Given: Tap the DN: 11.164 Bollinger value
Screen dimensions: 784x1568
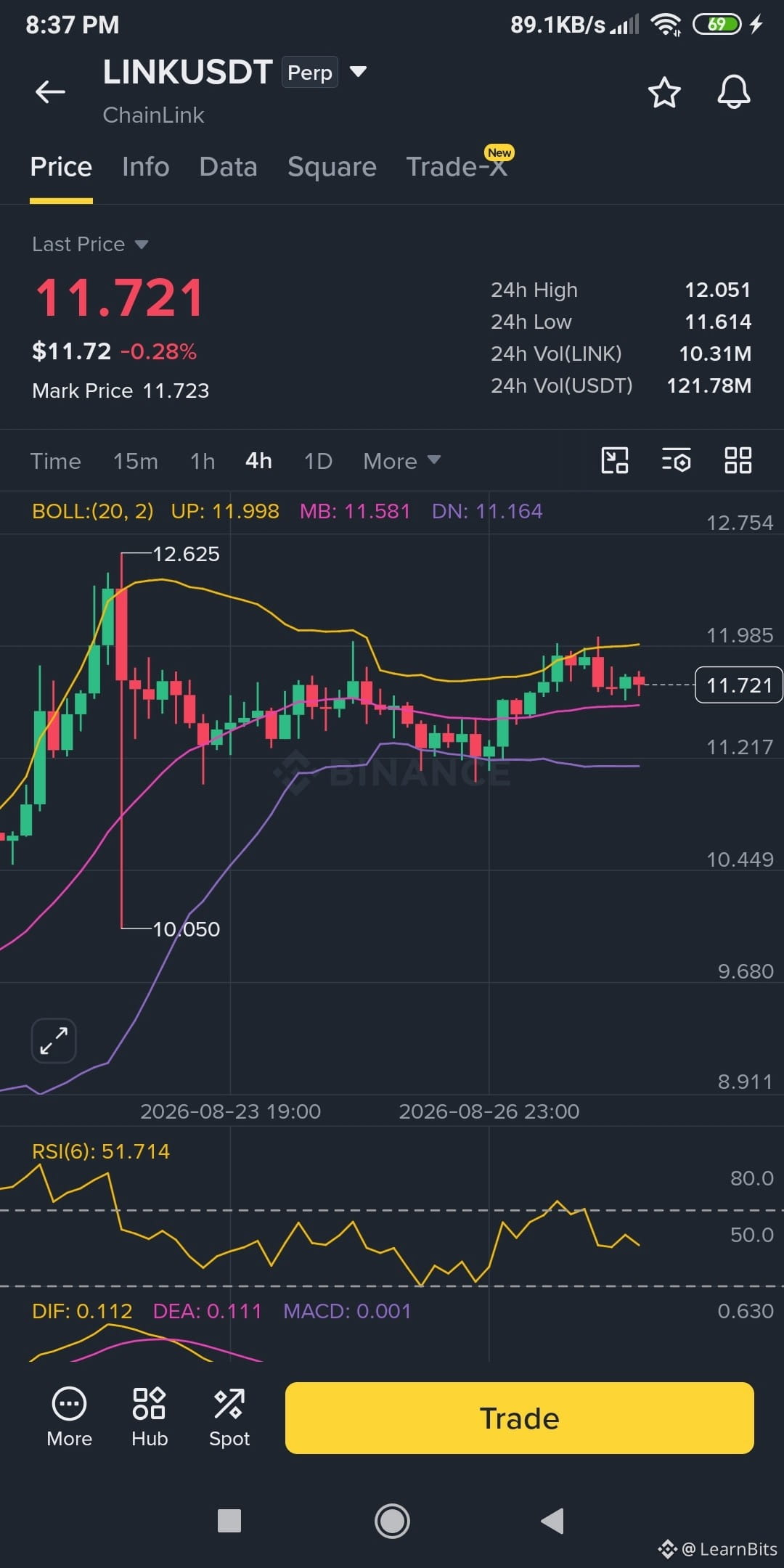Looking at the screenshot, I should click(487, 511).
